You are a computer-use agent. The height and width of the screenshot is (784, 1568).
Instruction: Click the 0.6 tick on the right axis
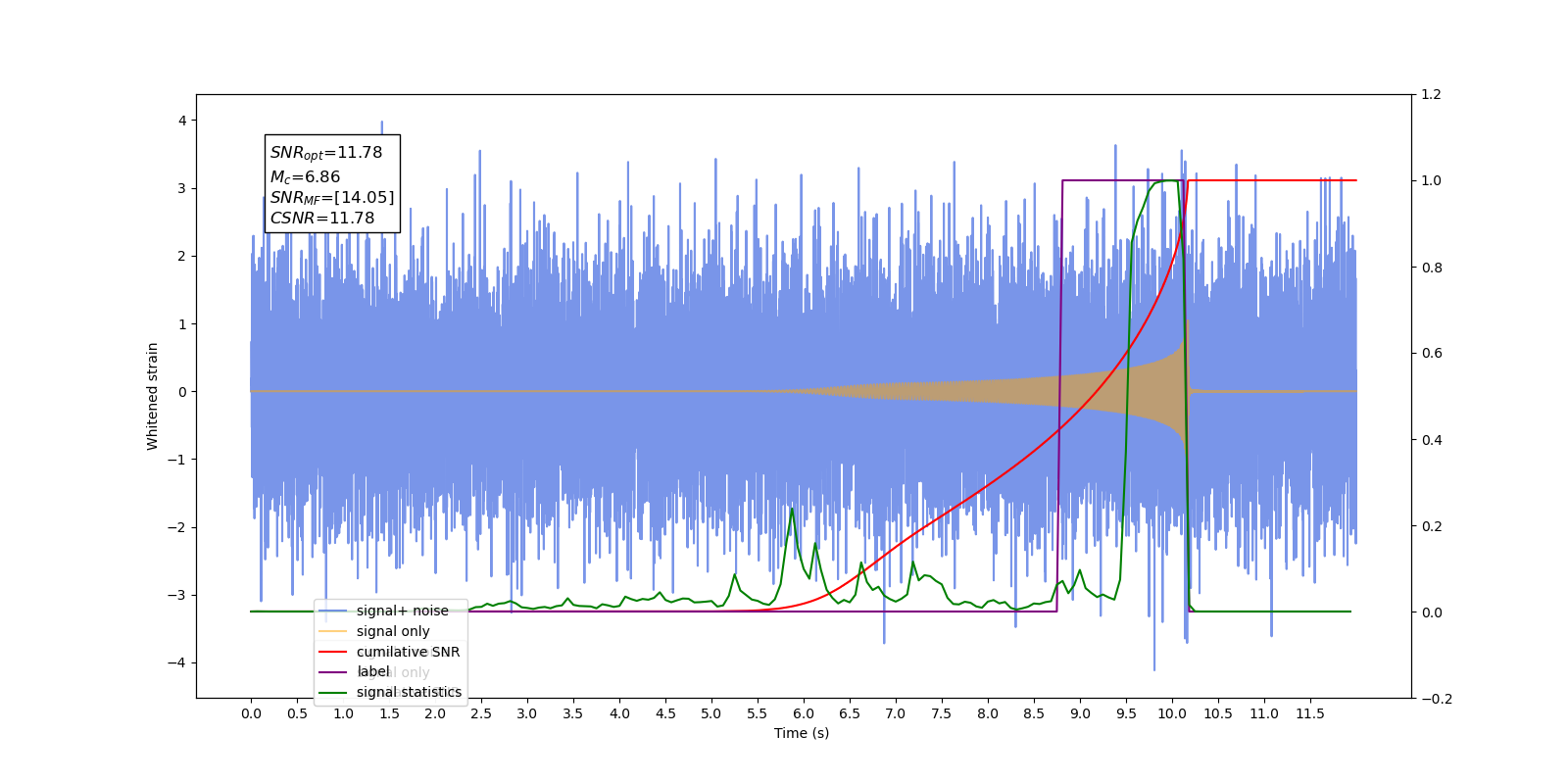click(x=1432, y=354)
